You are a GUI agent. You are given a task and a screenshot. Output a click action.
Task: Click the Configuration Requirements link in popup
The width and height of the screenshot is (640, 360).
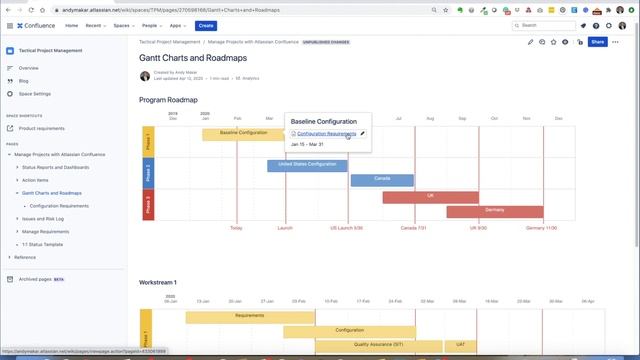point(327,134)
